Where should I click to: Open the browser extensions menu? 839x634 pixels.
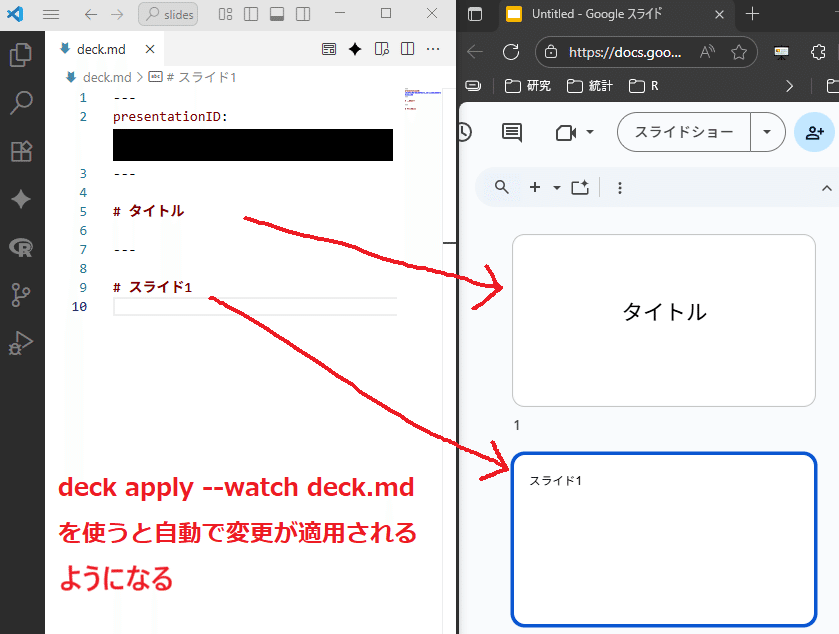tap(818, 52)
